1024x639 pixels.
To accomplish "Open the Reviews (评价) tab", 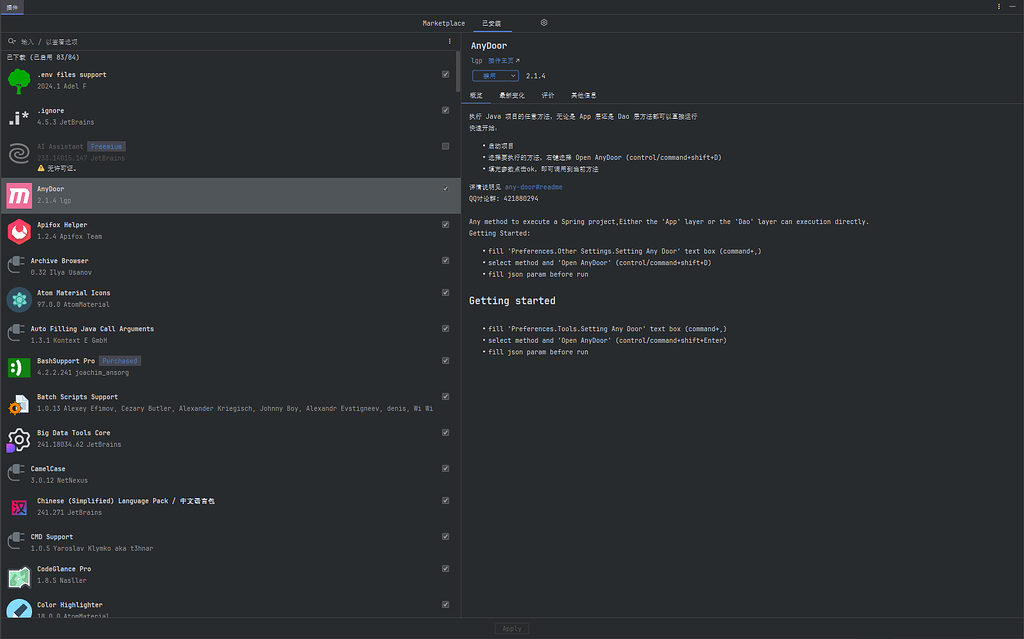I will coord(548,95).
